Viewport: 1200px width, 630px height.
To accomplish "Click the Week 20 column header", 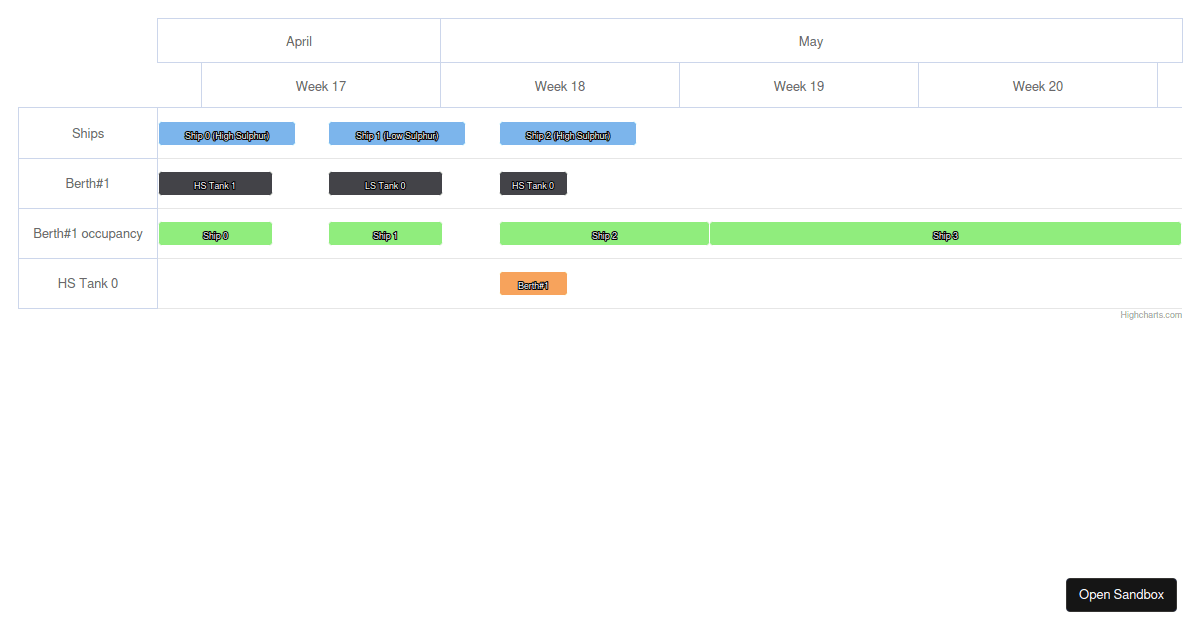I will [1037, 86].
